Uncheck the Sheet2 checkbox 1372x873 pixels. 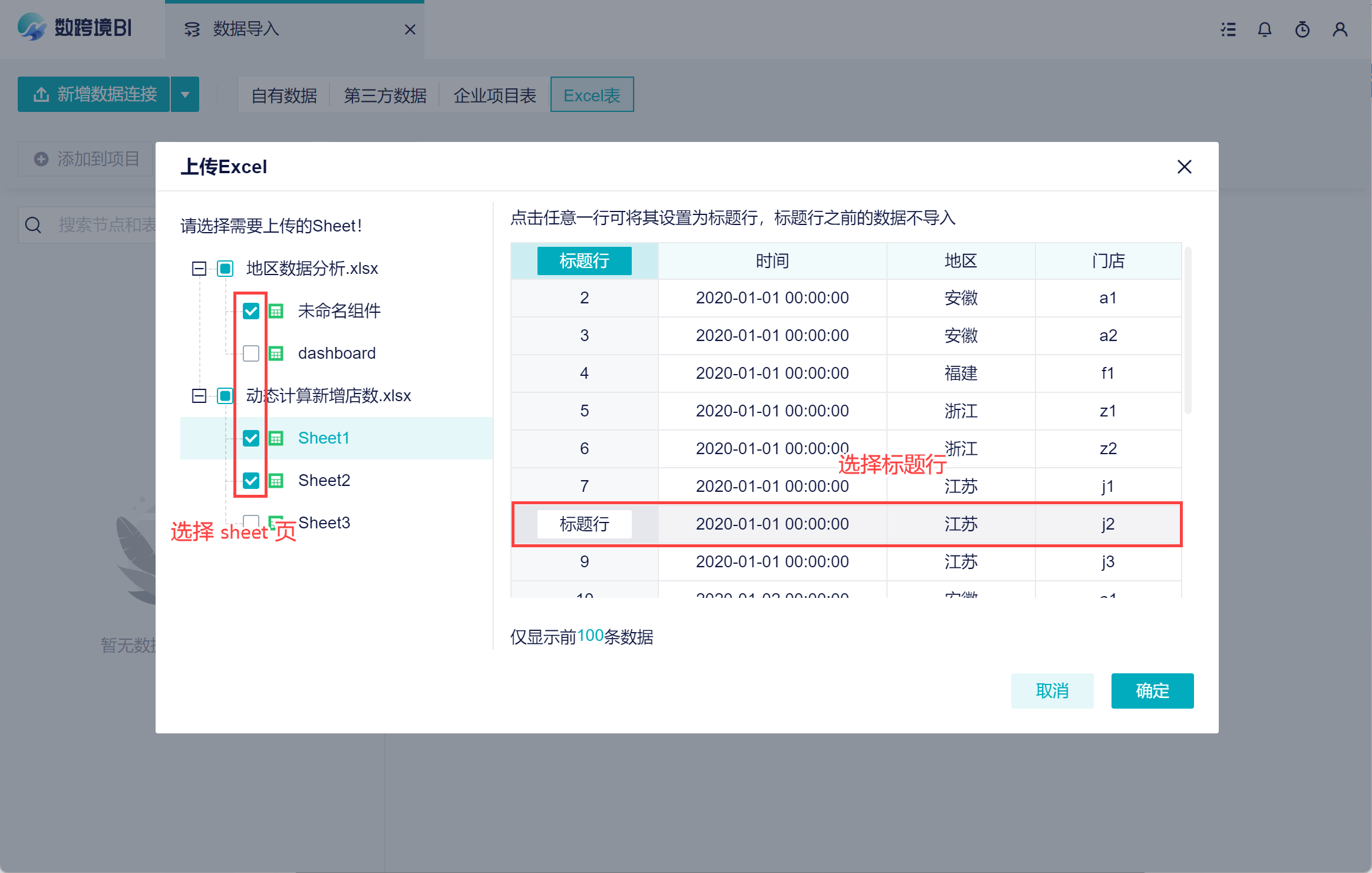[251, 481]
